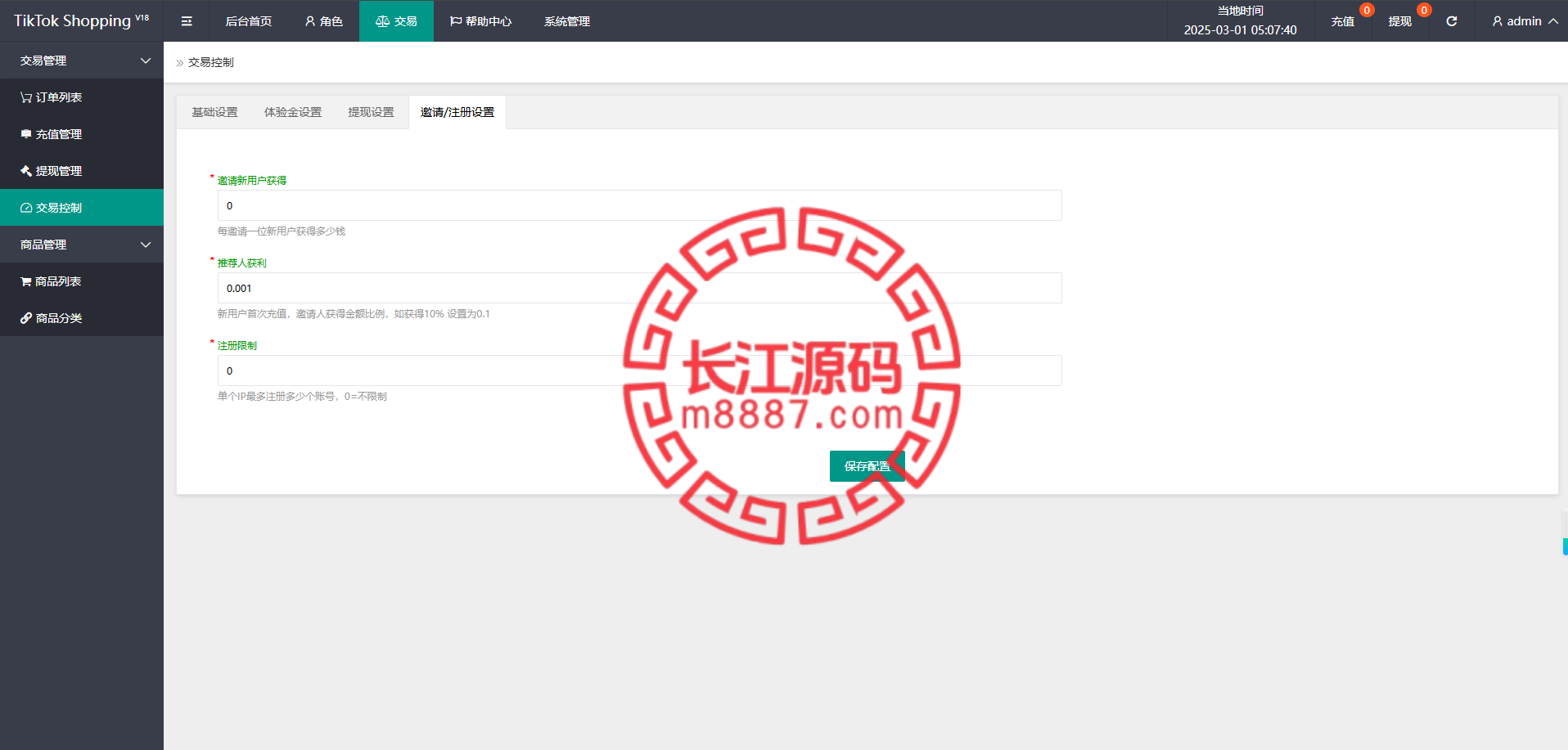1568x750 pixels.
Task: Click the cart icon beside 订单列表
Action: pyautogui.click(x=26, y=97)
